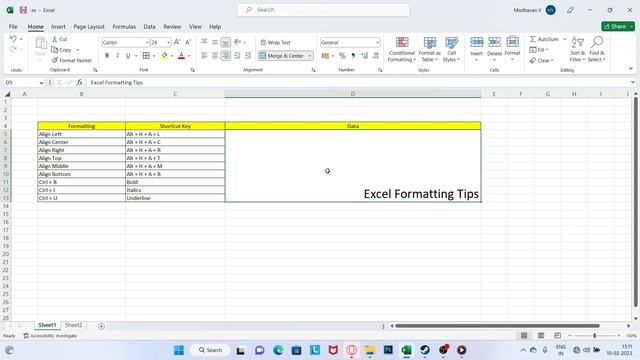Open Microsoft Edge from the taskbar

[x=278, y=350]
